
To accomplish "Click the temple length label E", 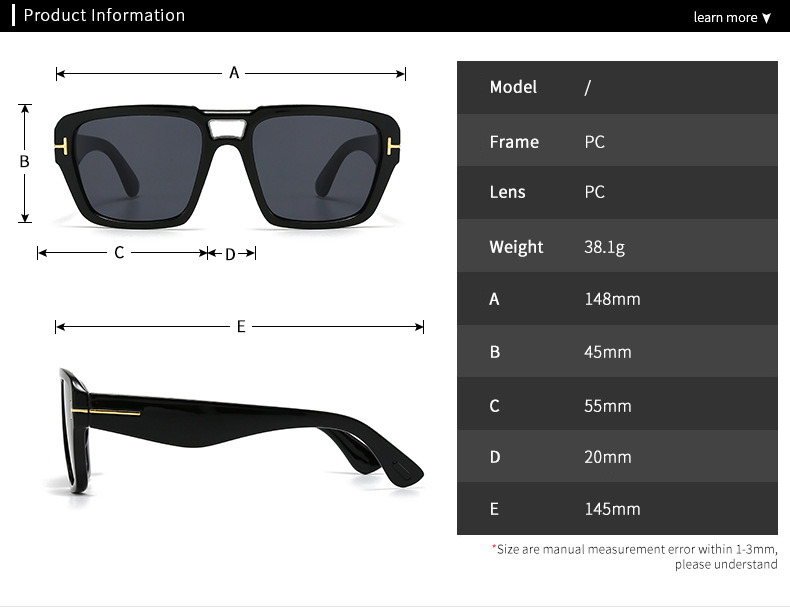I will pyautogui.click(x=241, y=326).
